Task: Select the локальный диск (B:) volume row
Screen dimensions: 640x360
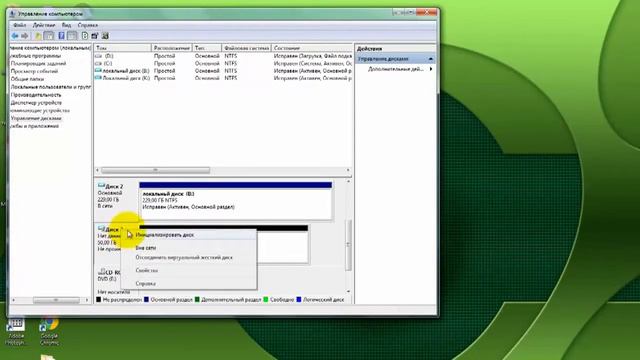Action: [x=223, y=71]
